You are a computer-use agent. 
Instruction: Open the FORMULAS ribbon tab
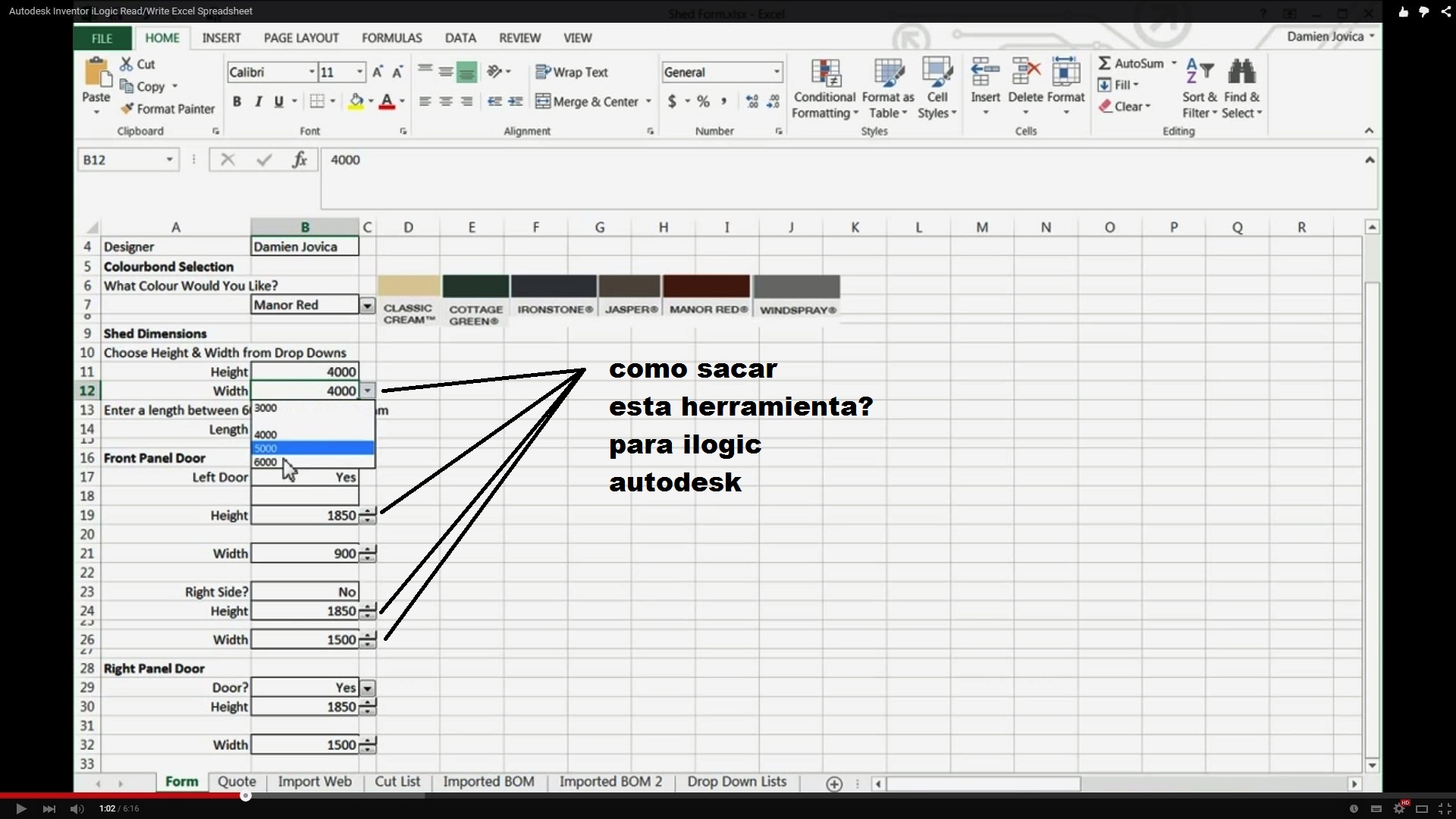pyautogui.click(x=391, y=38)
